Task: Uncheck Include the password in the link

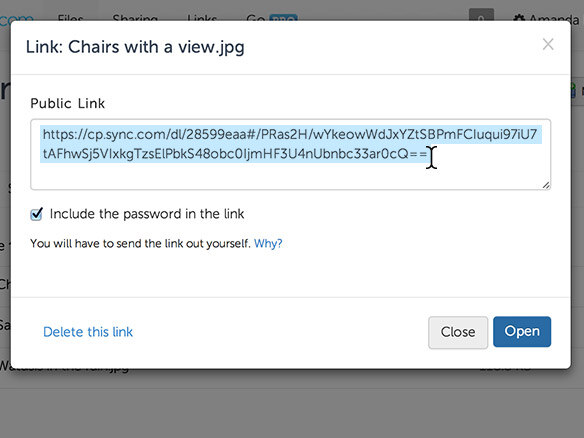Action: click(36, 214)
